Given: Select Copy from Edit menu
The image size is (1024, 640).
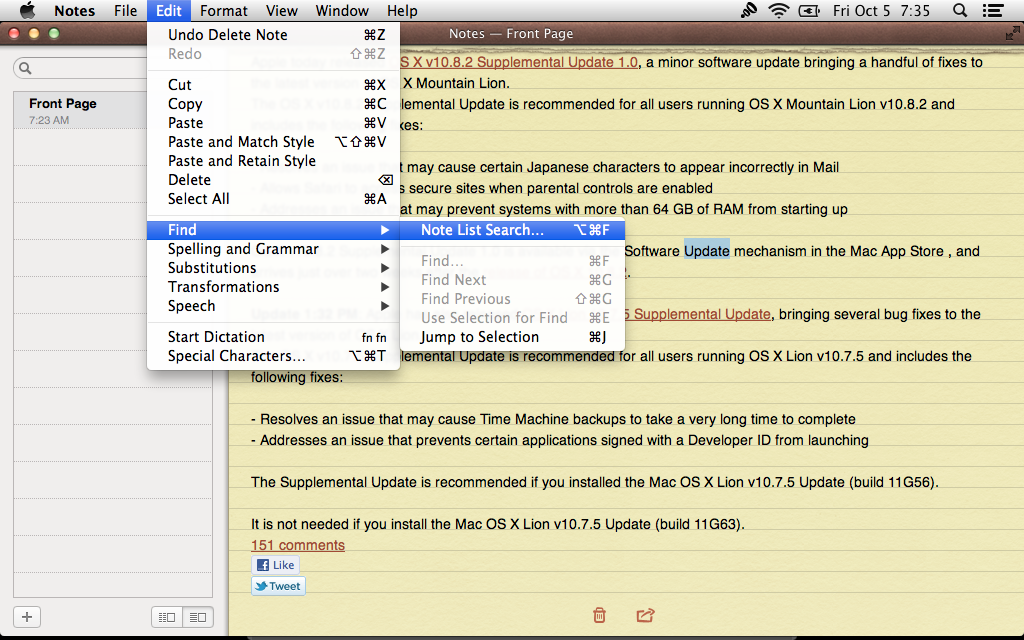Looking at the screenshot, I should [x=273, y=104].
